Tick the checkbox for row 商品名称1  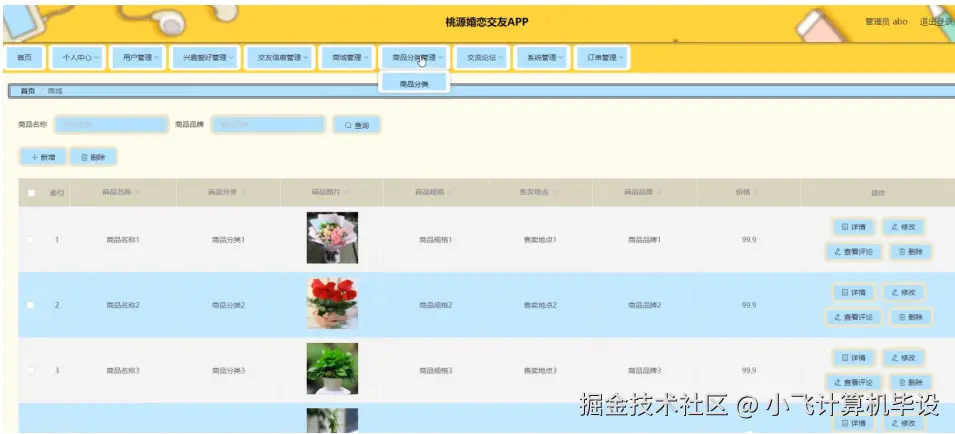pyautogui.click(x=30, y=240)
